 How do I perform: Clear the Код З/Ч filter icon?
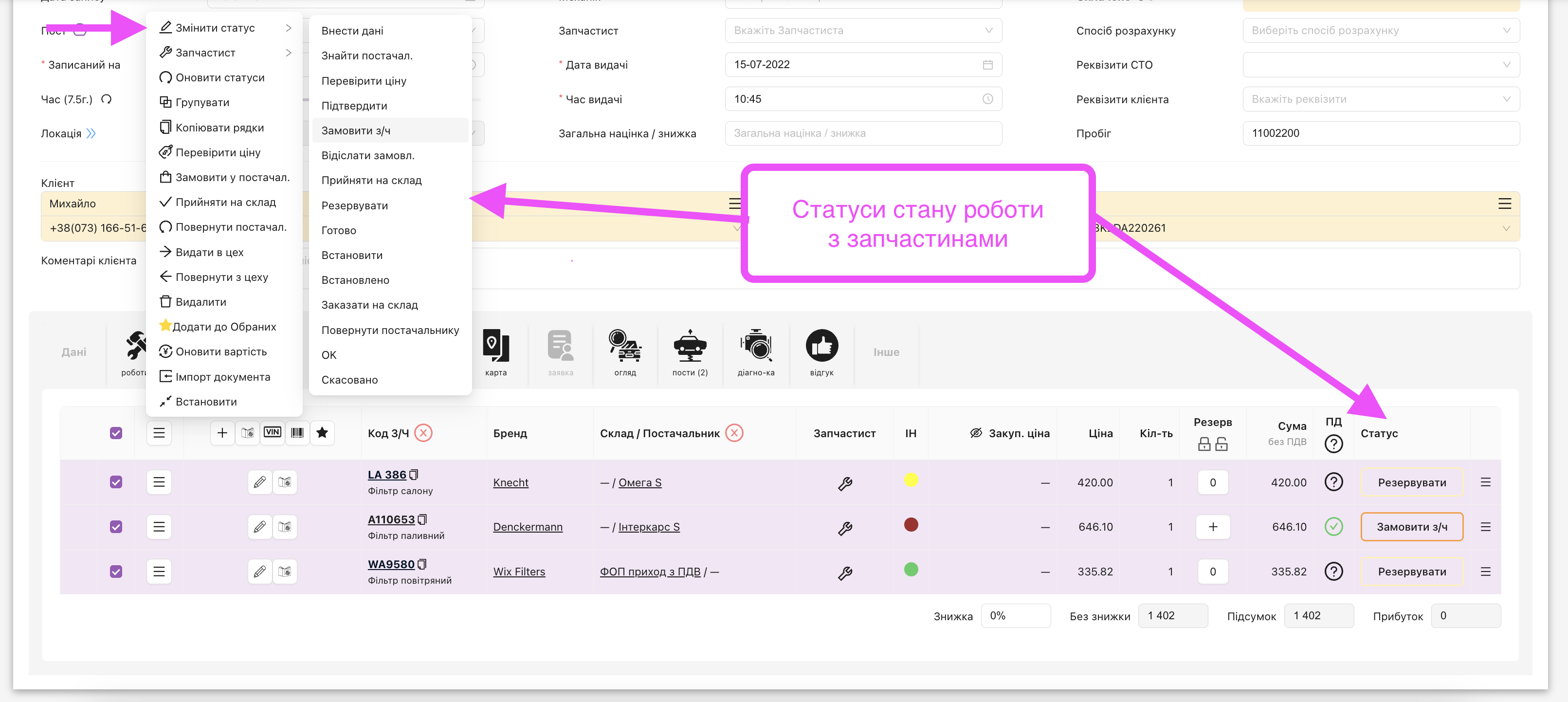(423, 433)
